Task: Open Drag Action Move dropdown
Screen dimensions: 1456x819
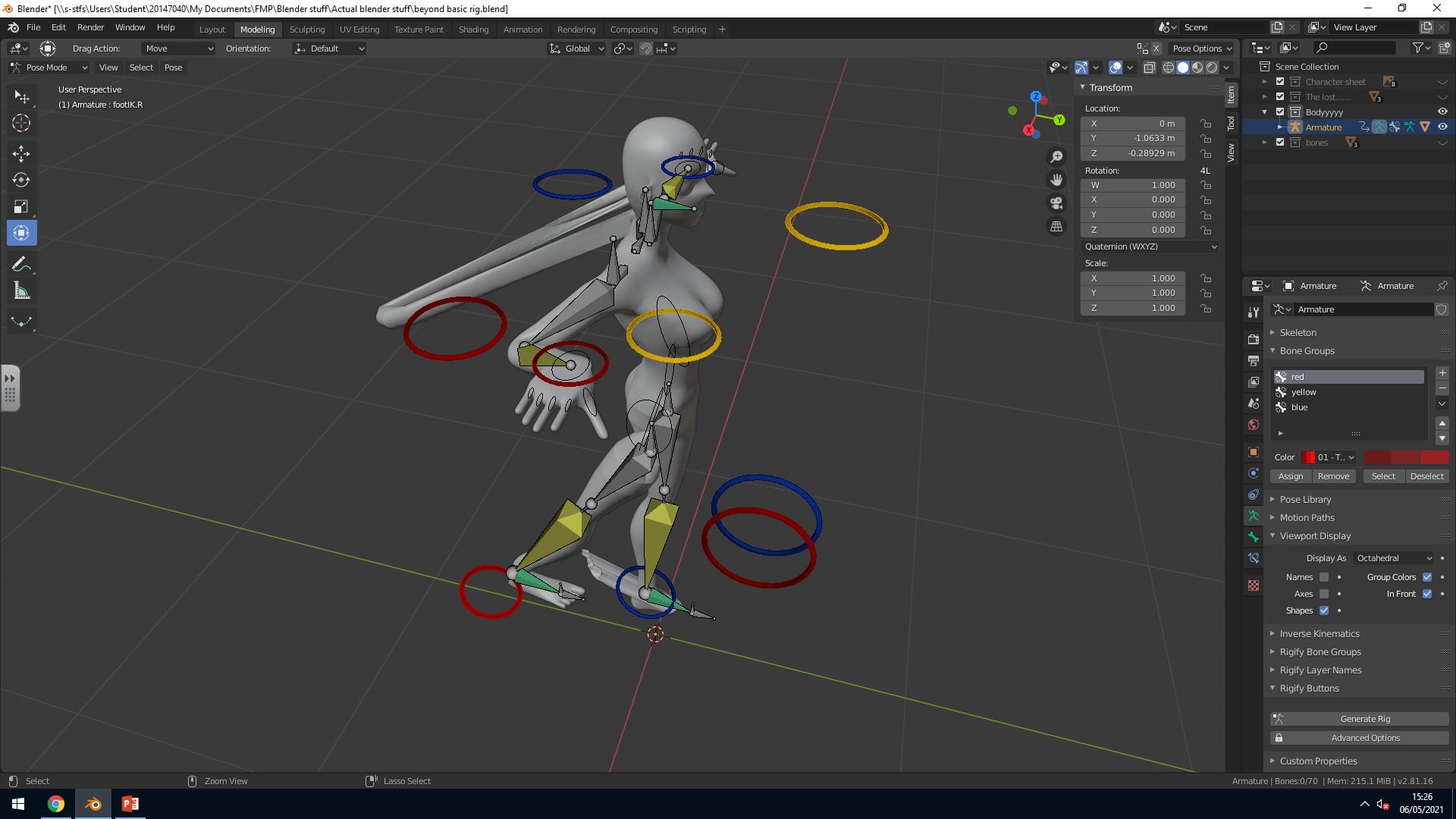Action: point(178,49)
